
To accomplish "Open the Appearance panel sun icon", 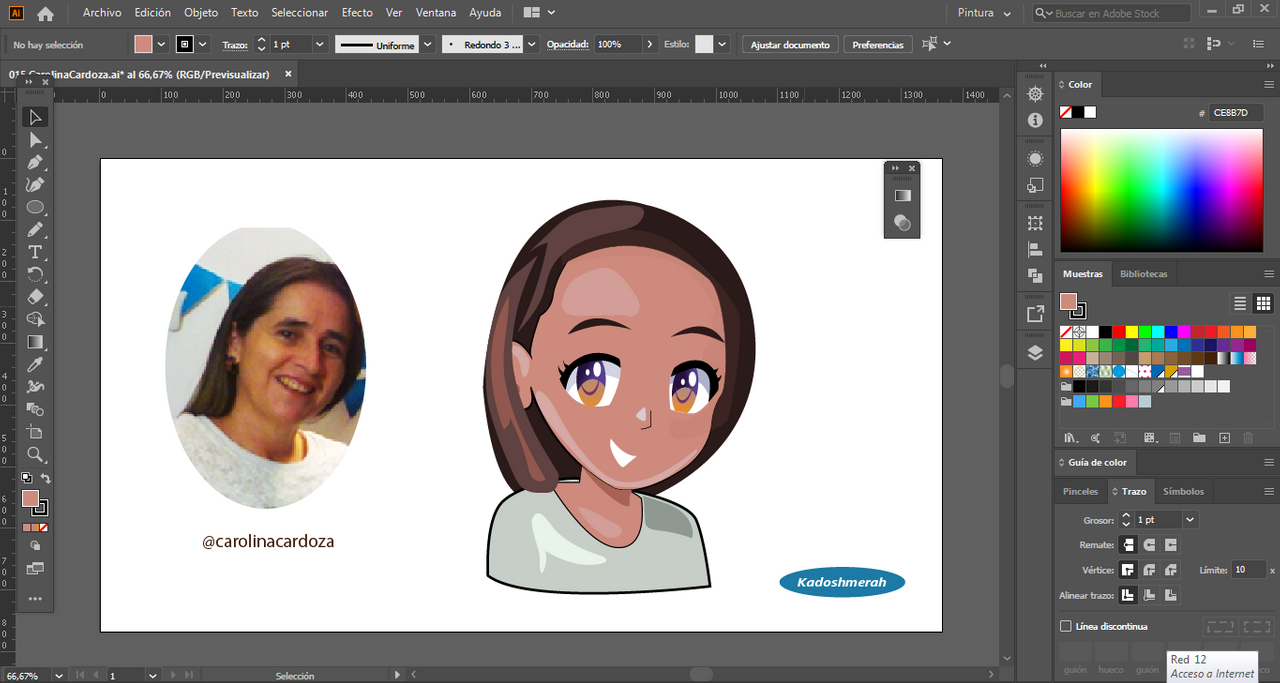I will pyautogui.click(x=1035, y=159).
